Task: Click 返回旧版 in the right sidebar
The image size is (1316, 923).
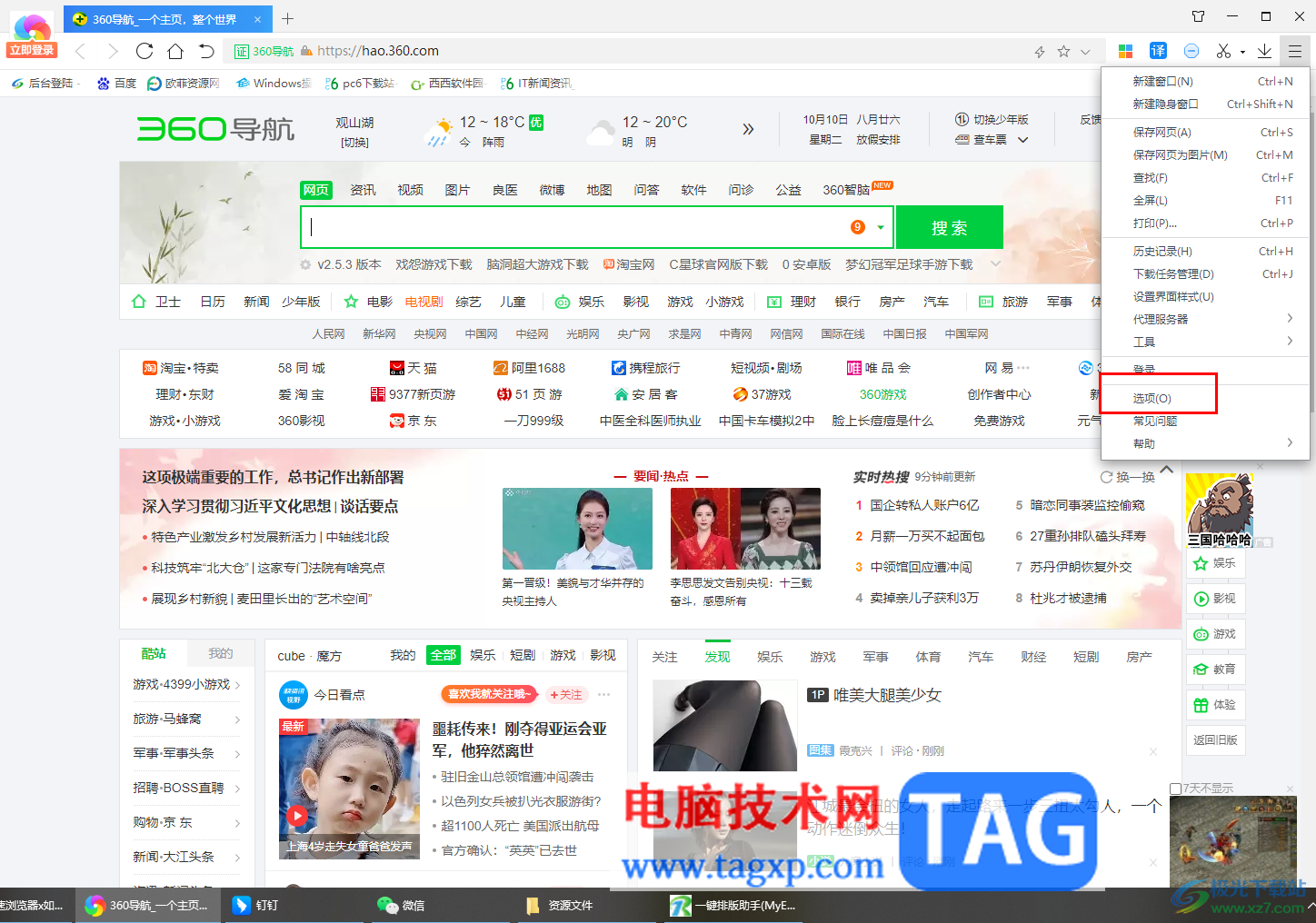Action: coord(1215,739)
